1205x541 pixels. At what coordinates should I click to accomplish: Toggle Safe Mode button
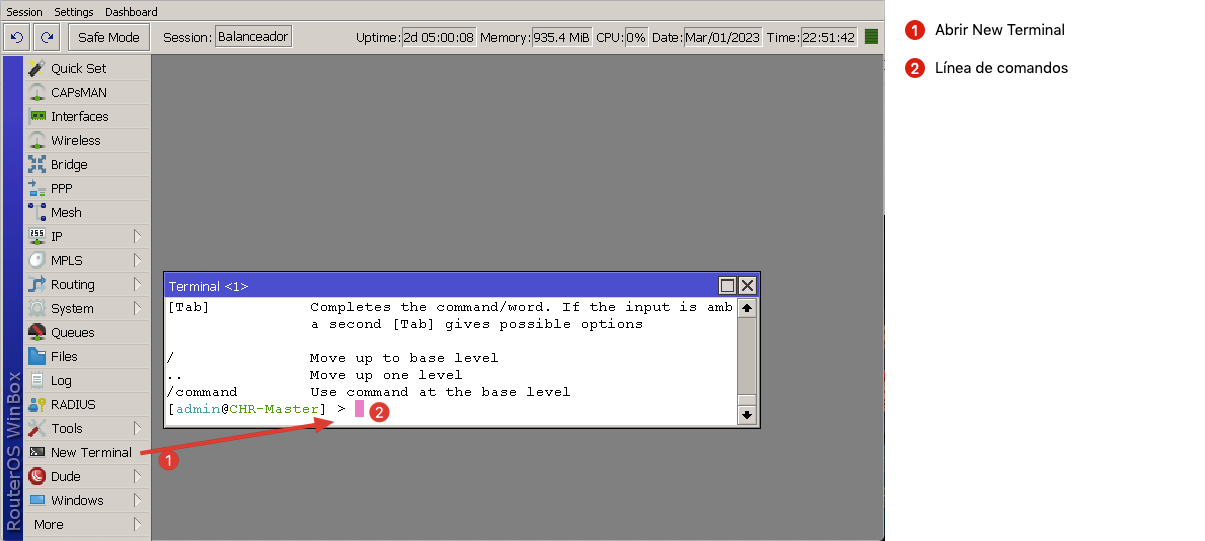109,37
